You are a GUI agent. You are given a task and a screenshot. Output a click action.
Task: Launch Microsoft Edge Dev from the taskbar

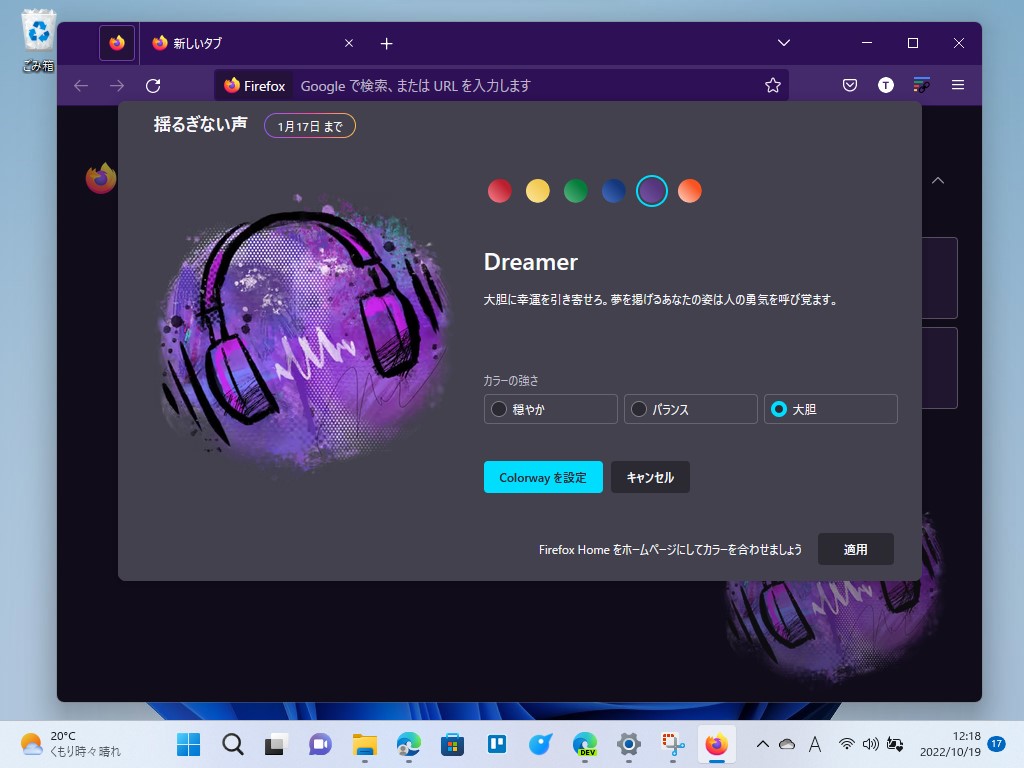[x=584, y=744]
